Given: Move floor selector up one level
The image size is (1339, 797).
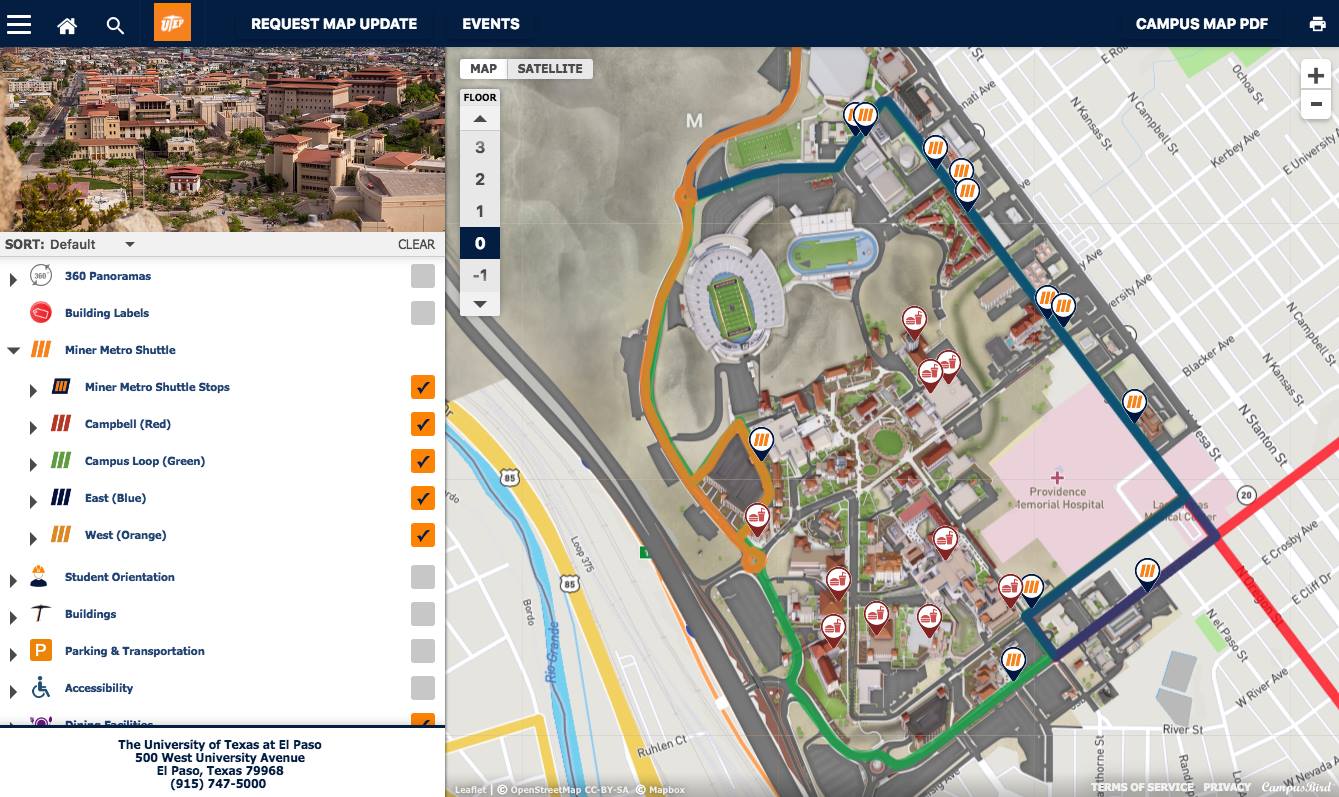Looking at the screenshot, I should (480, 119).
